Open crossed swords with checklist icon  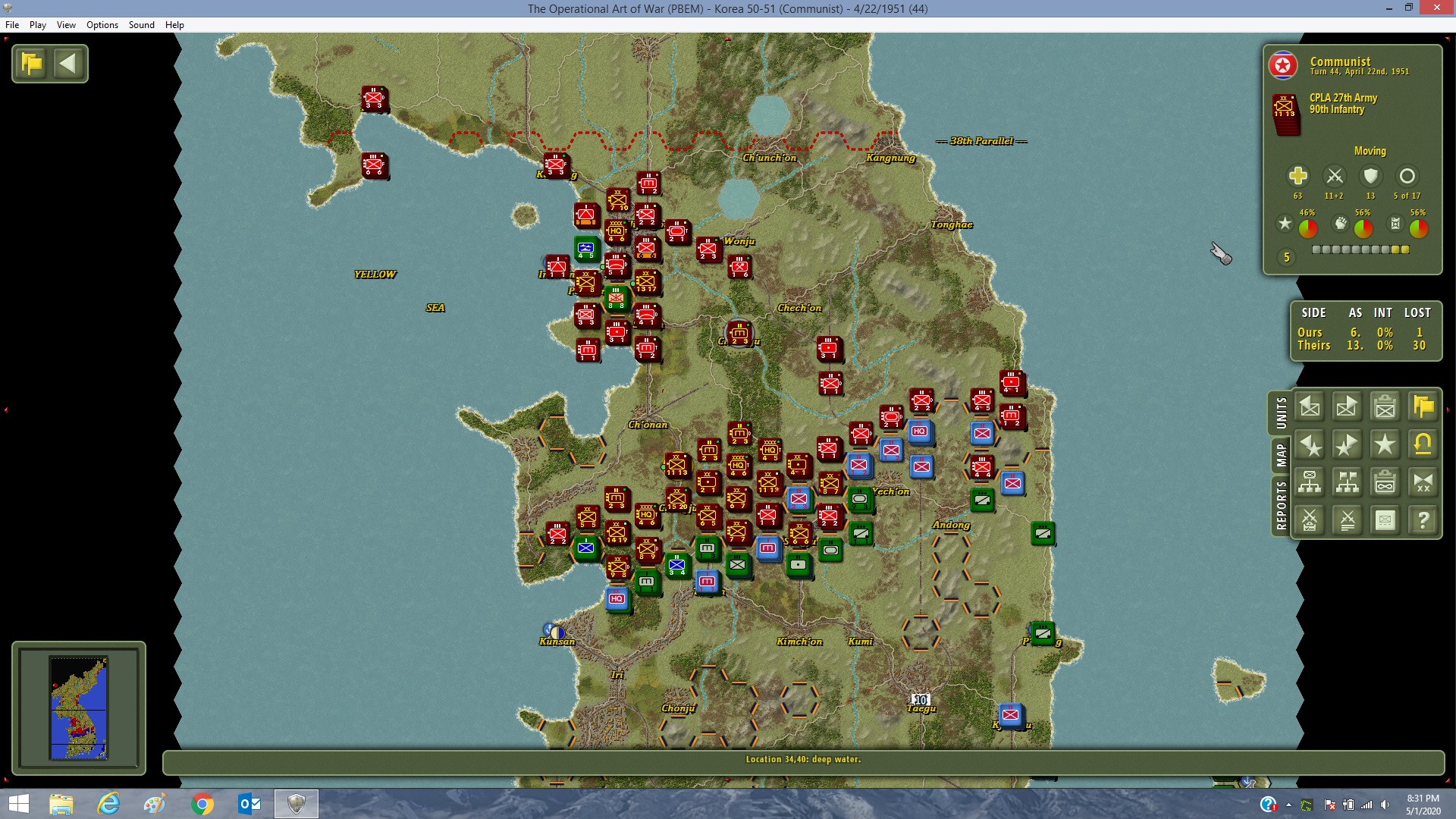1310,520
